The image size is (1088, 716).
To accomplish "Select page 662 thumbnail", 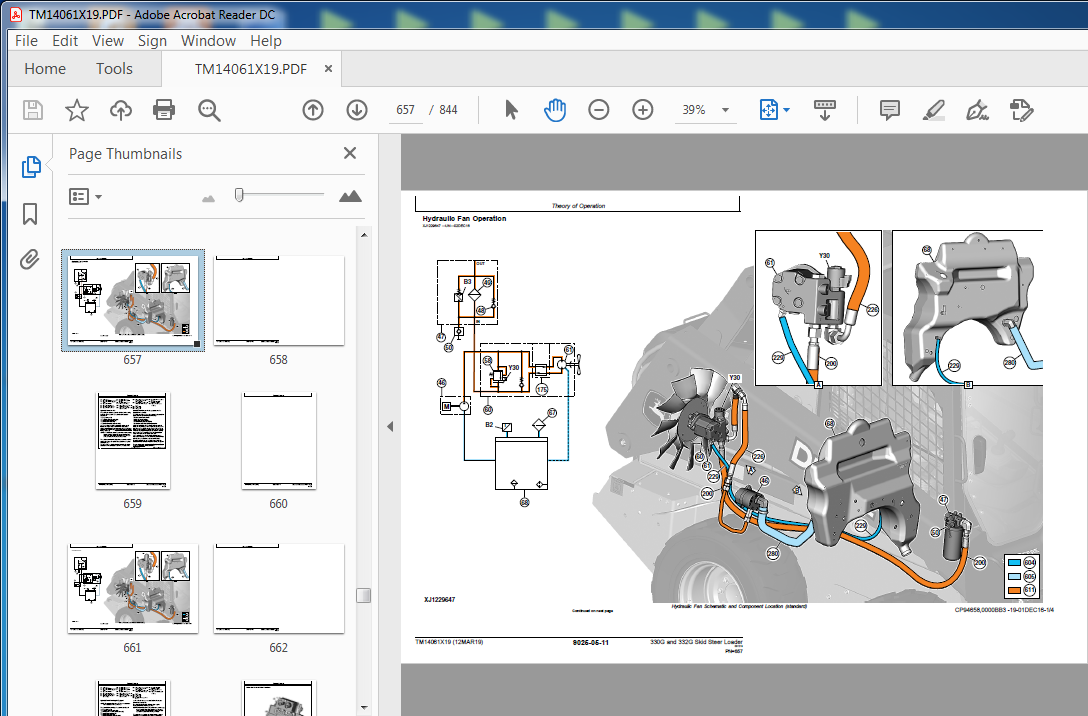I will 278,588.
